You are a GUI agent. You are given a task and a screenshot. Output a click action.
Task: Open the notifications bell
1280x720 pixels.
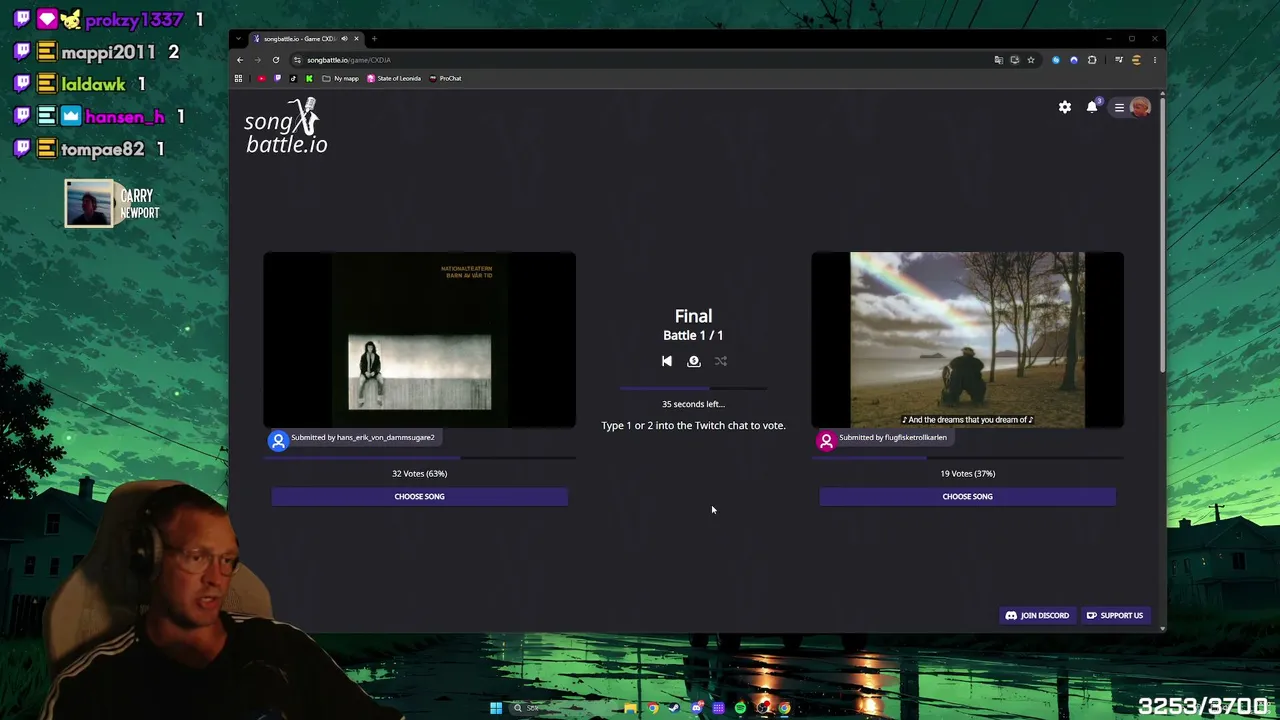[1092, 107]
